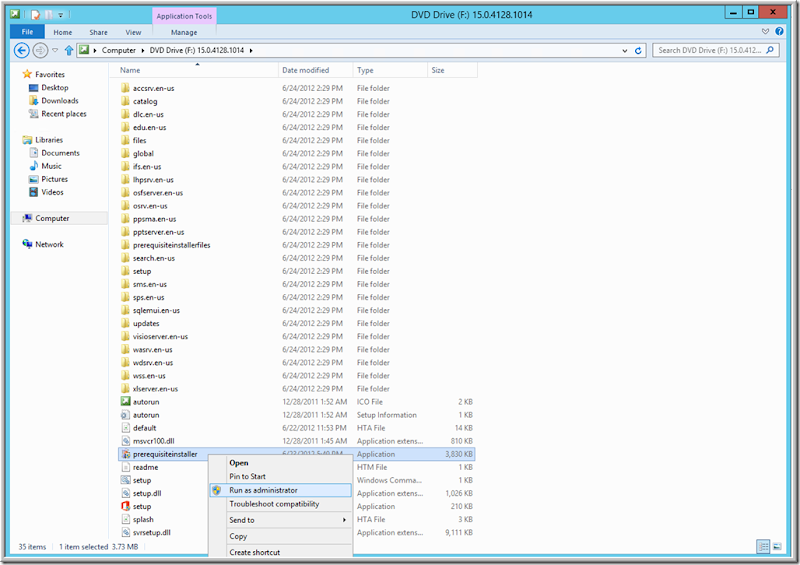
Task: Select the search.en-us folder
Action: point(154,258)
